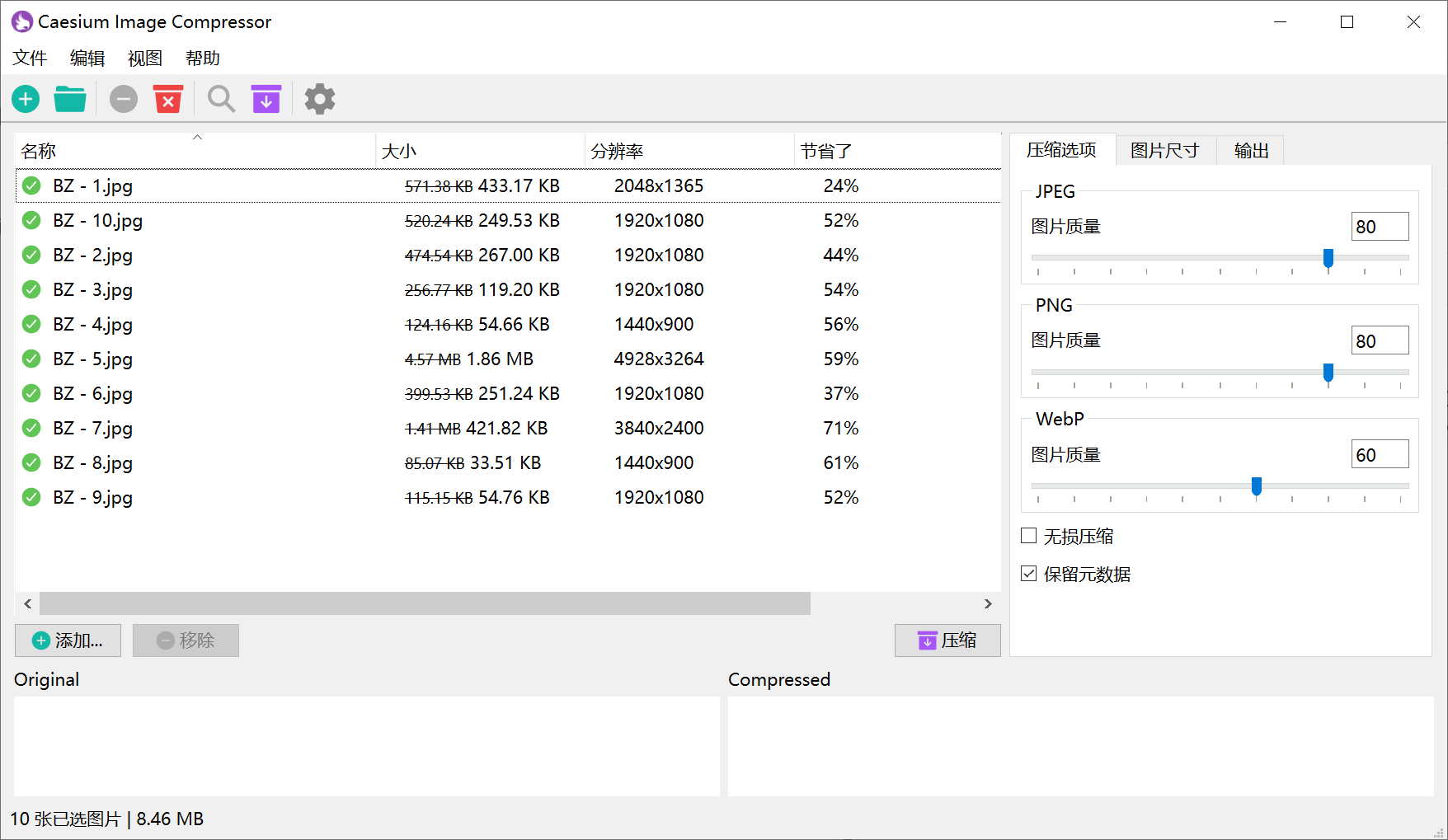Viewport: 1448px width, 840px height.
Task: Open the 帮助 menu
Action: (x=203, y=59)
